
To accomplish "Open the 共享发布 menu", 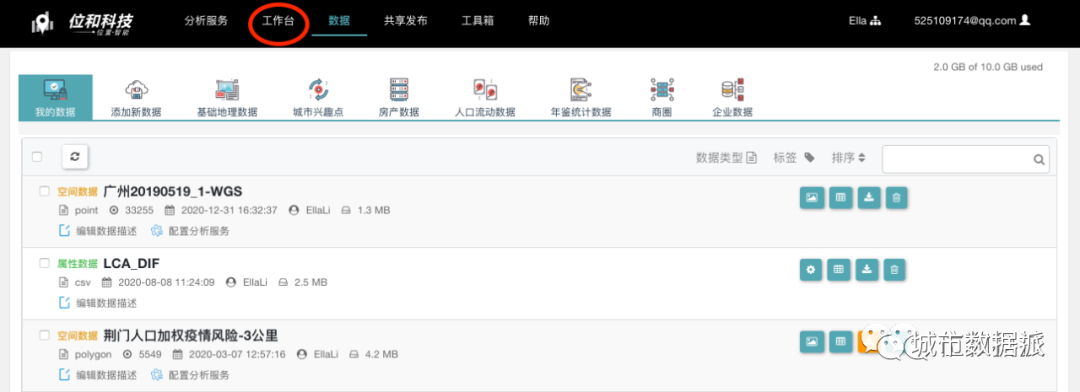I will [x=406, y=21].
